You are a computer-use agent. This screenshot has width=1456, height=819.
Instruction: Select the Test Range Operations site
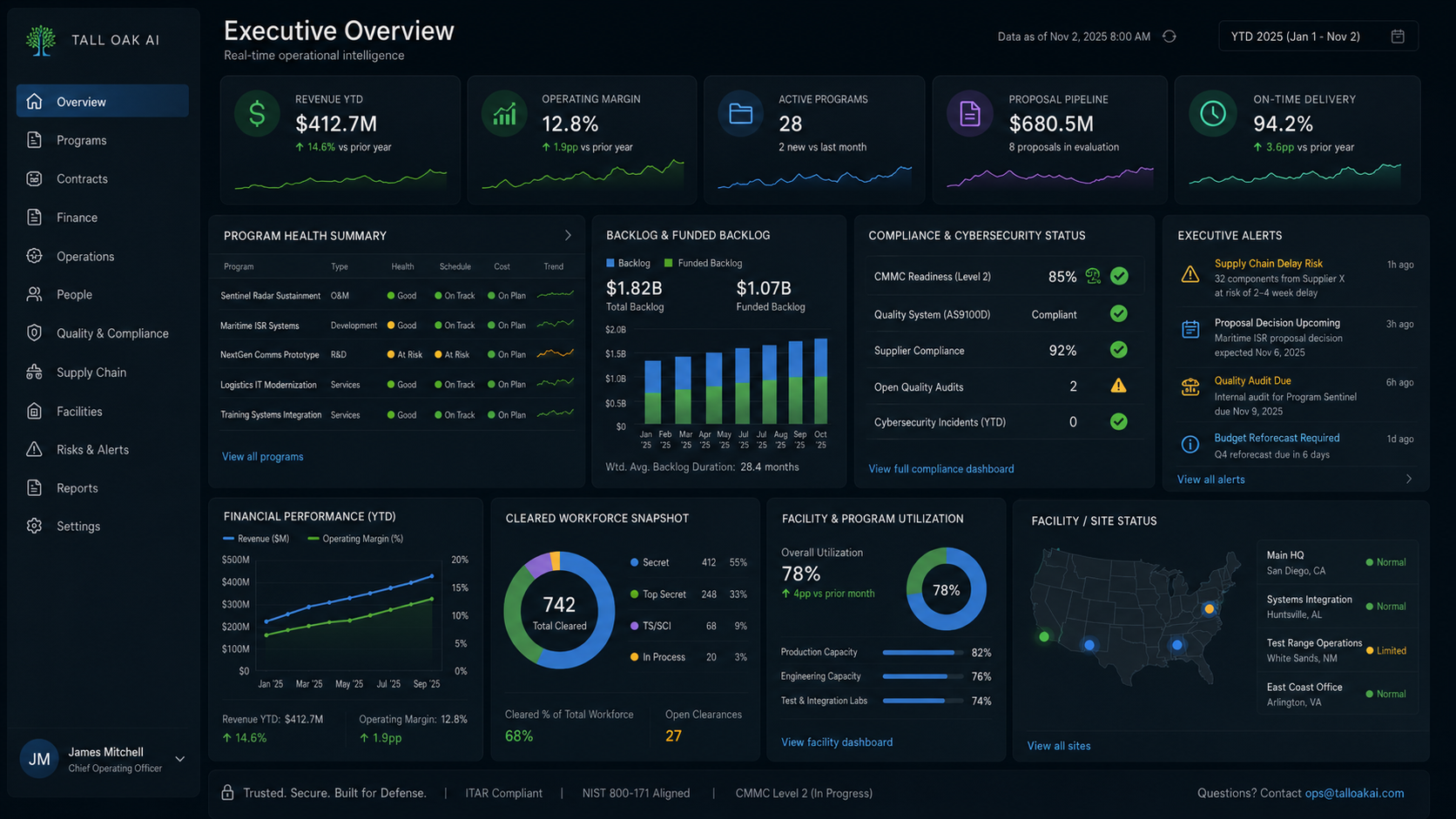(1338, 650)
